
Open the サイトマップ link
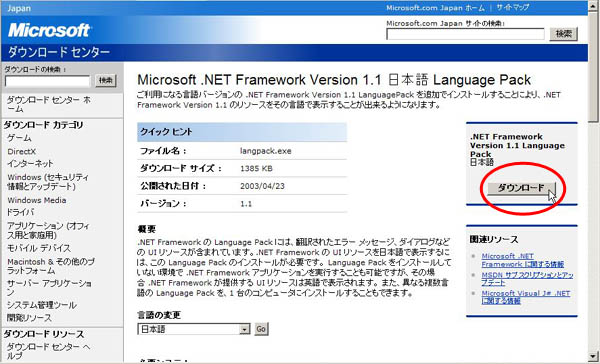(x=513, y=8)
